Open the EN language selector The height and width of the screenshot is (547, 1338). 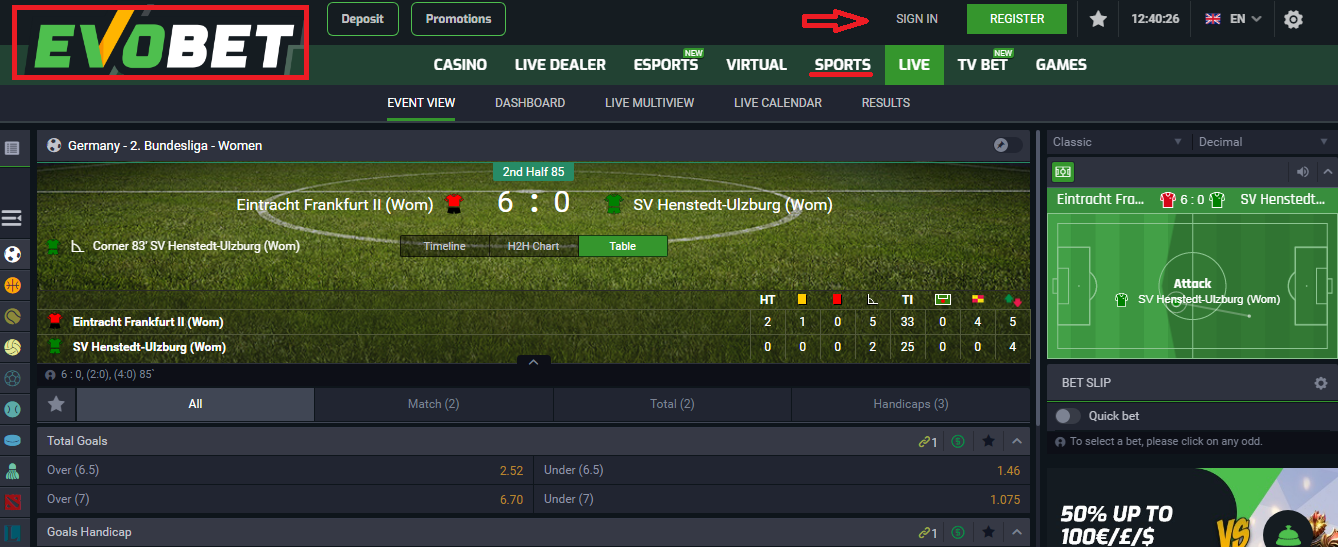pos(1234,19)
